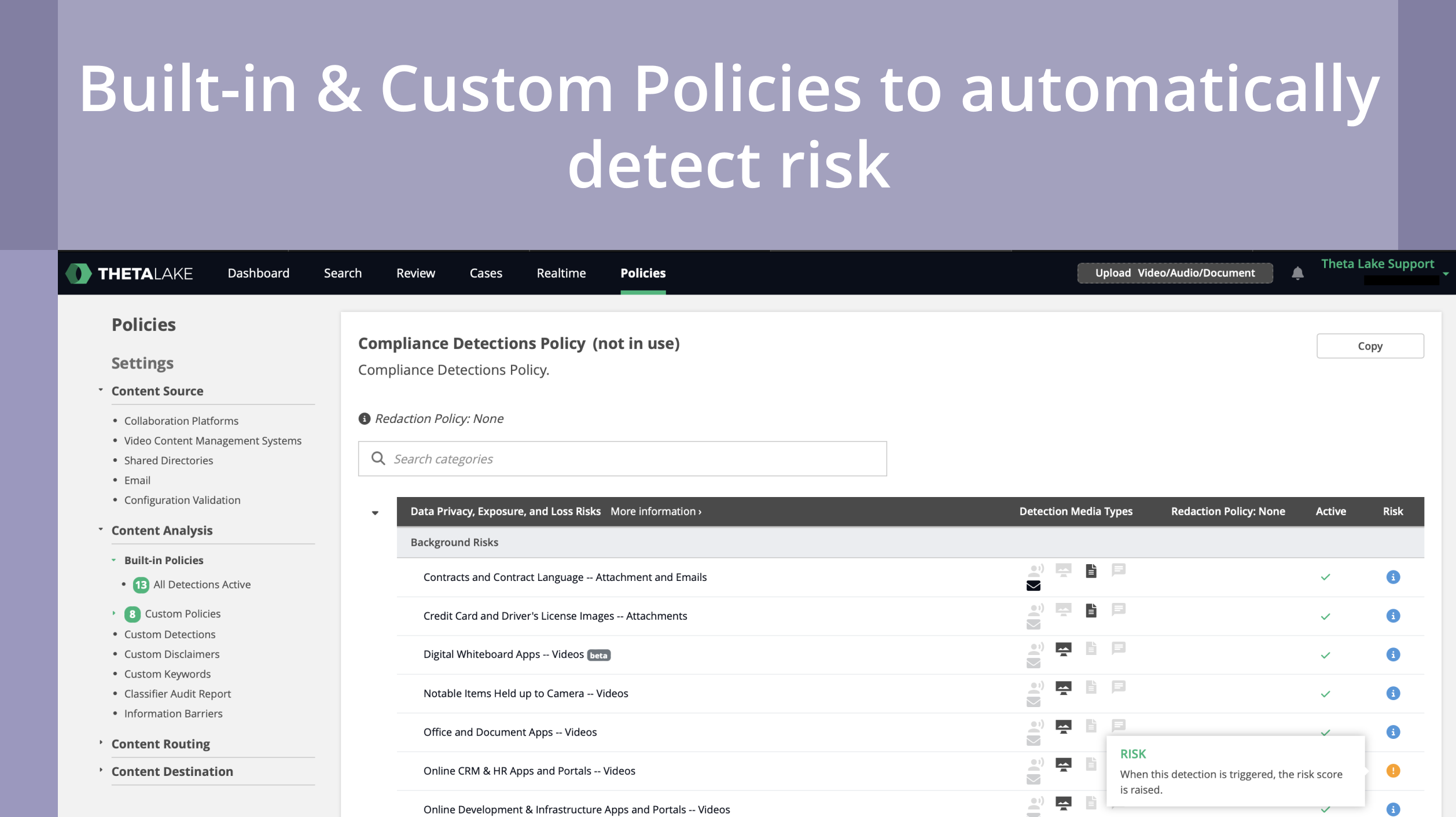Expand the Content Routing section

(x=160, y=744)
